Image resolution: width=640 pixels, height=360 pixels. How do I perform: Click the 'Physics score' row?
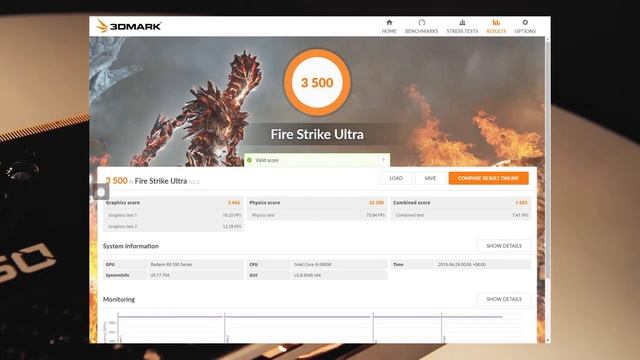click(x=317, y=202)
